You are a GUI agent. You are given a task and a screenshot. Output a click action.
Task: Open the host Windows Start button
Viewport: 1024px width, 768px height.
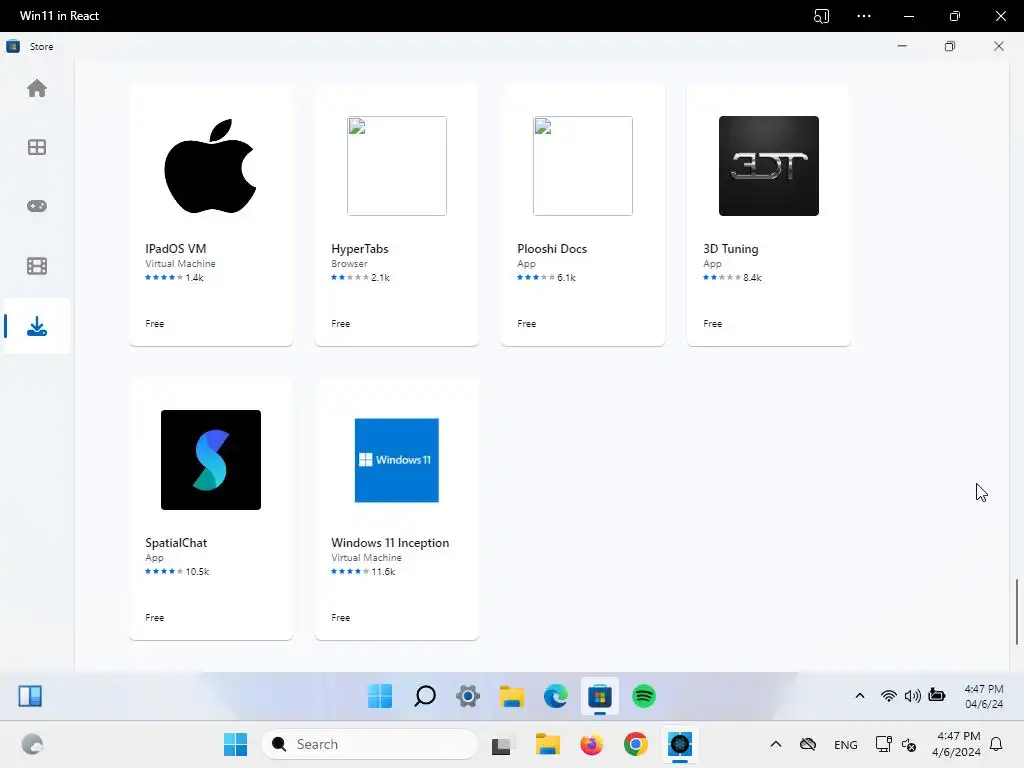(x=235, y=744)
